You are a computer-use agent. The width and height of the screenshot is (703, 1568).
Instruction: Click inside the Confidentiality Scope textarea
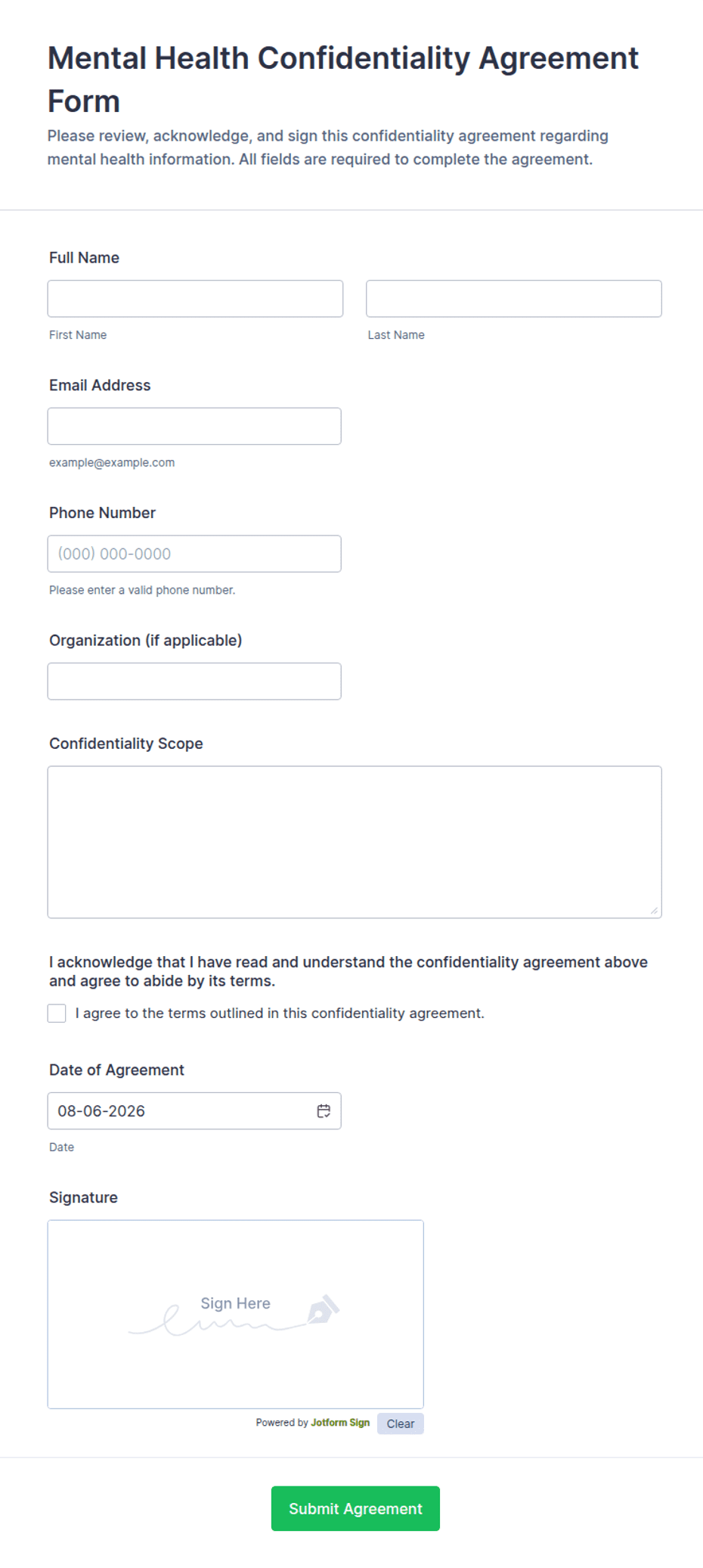click(355, 842)
